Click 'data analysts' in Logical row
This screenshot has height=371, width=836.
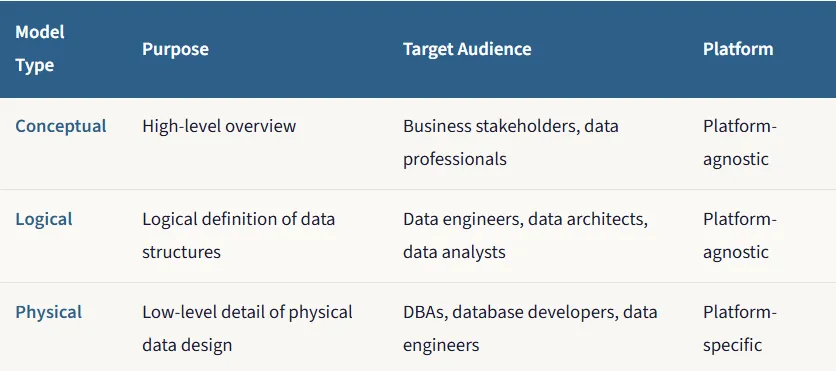[x=454, y=252]
